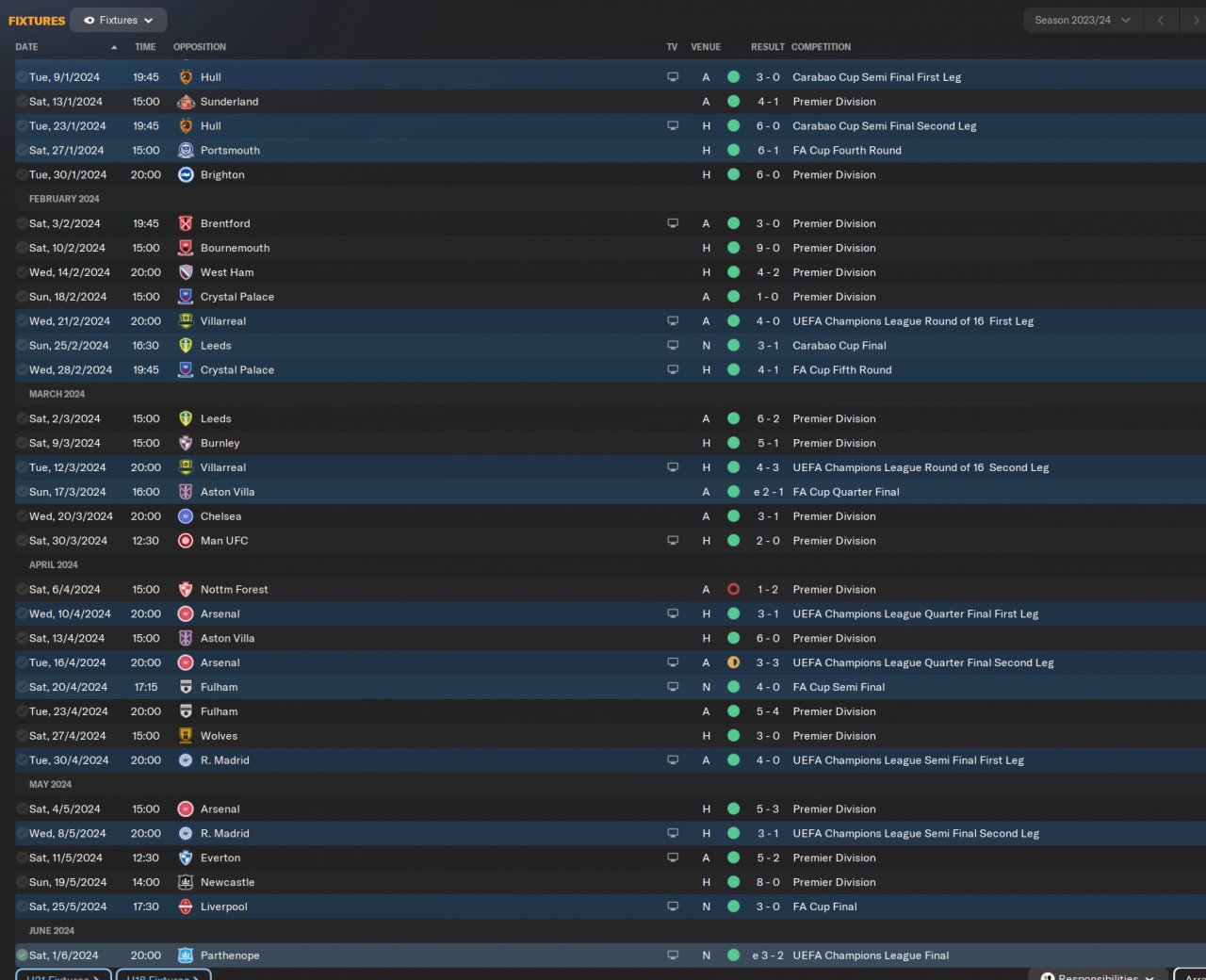Open the Bournemouth club badge
Viewport: 1206px width, 980px height.
coord(186,249)
